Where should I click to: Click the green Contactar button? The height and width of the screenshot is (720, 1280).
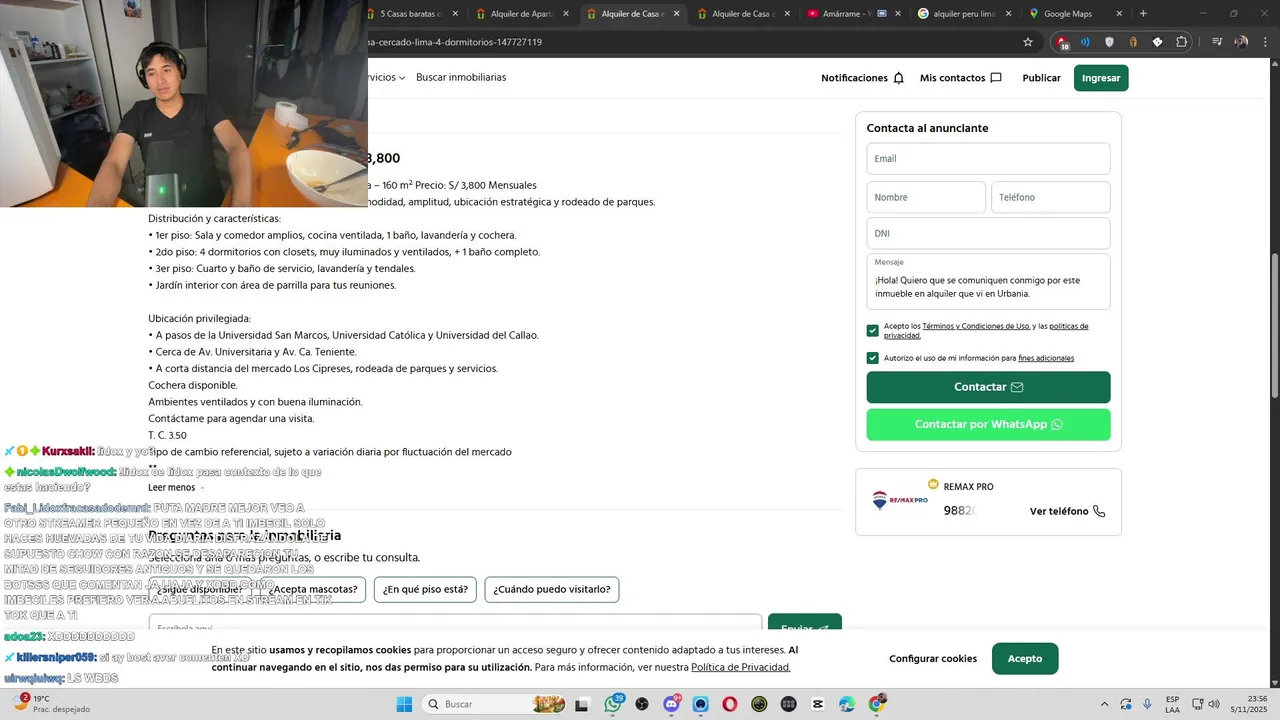click(x=988, y=387)
